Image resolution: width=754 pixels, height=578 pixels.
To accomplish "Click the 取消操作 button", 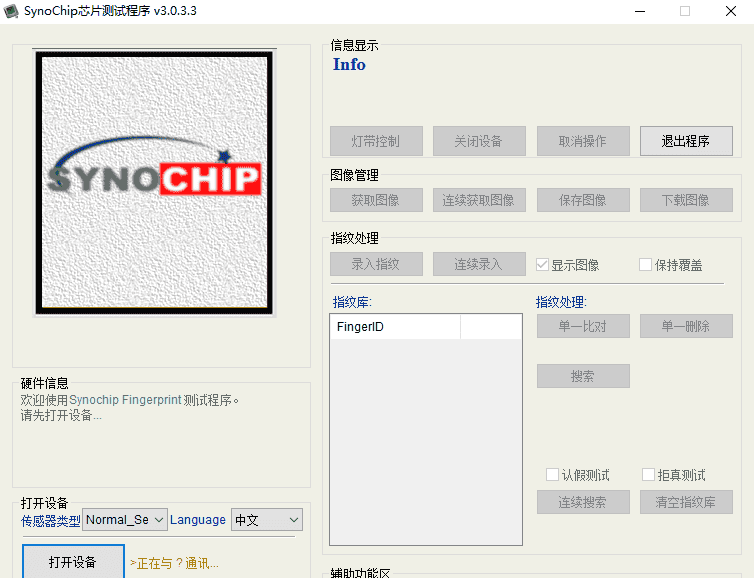I will [x=583, y=141].
